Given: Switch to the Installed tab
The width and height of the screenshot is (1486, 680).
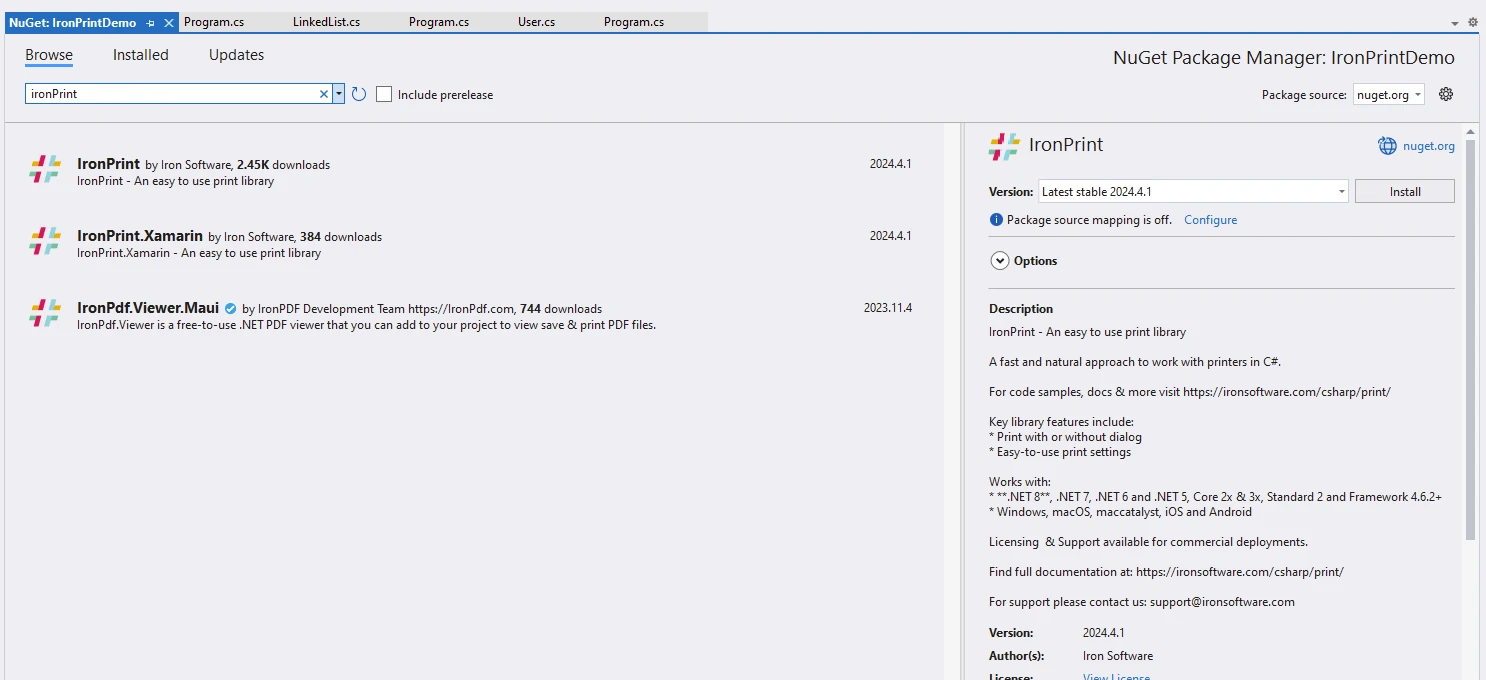Looking at the screenshot, I should click(140, 55).
